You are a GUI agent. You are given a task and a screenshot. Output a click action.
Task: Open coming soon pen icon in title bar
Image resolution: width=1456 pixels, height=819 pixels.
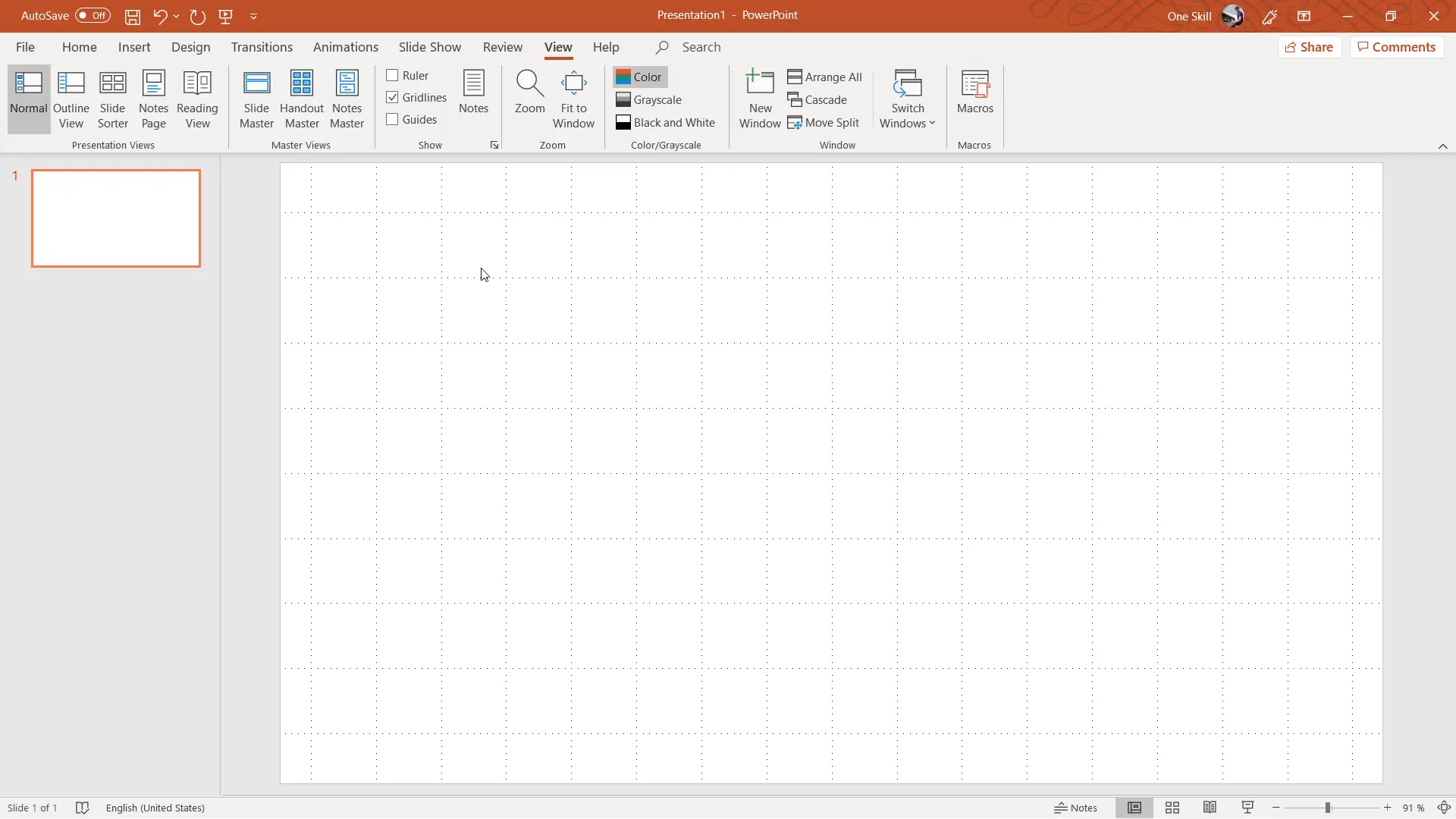[x=1269, y=16]
